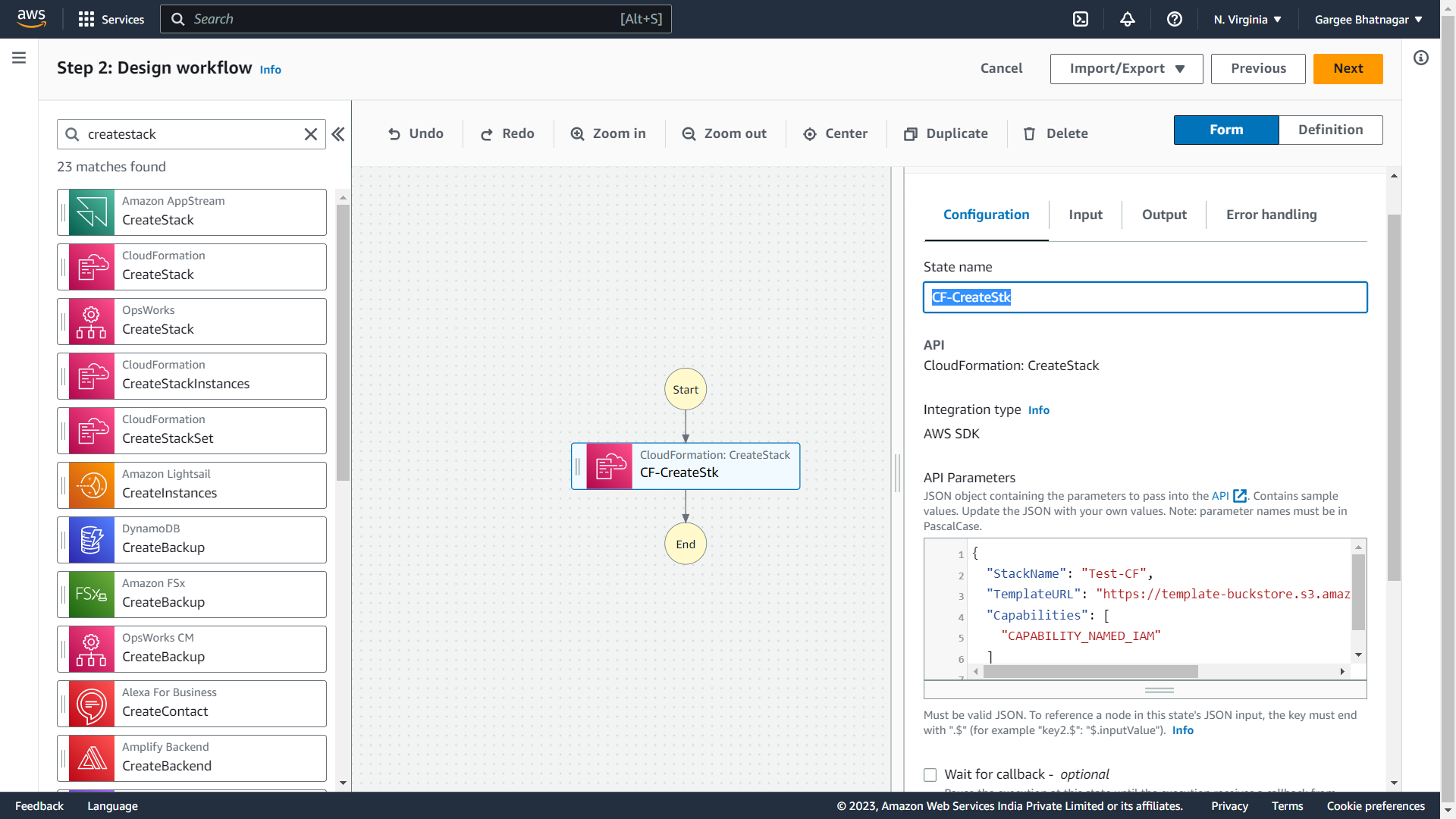This screenshot has width=1456, height=819.
Task: Click the orange Next button
Action: [x=1348, y=68]
